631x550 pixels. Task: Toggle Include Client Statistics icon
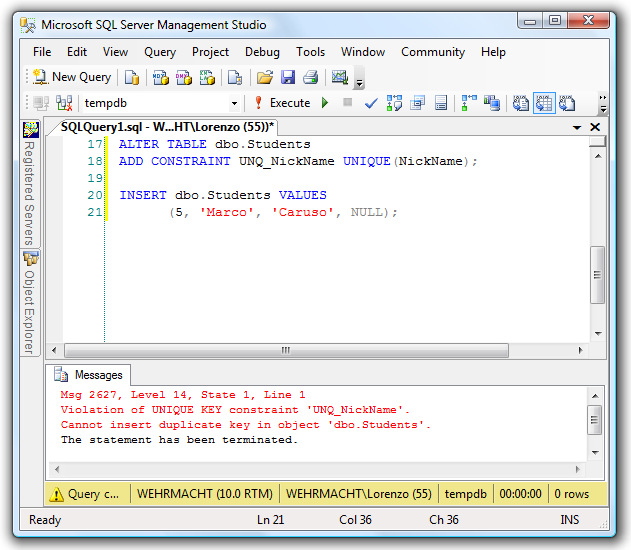pos(492,103)
